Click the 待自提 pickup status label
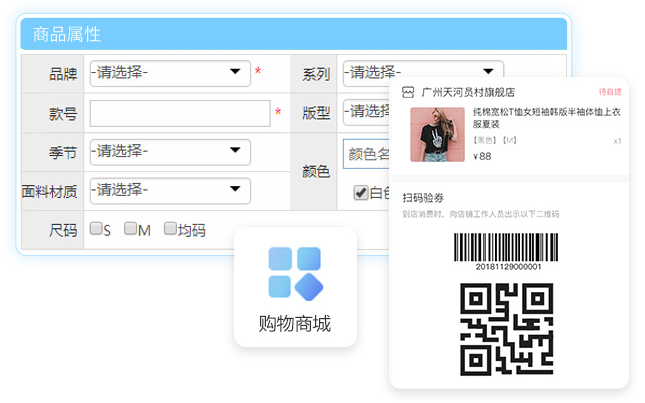645x403 pixels. coord(610,92)
